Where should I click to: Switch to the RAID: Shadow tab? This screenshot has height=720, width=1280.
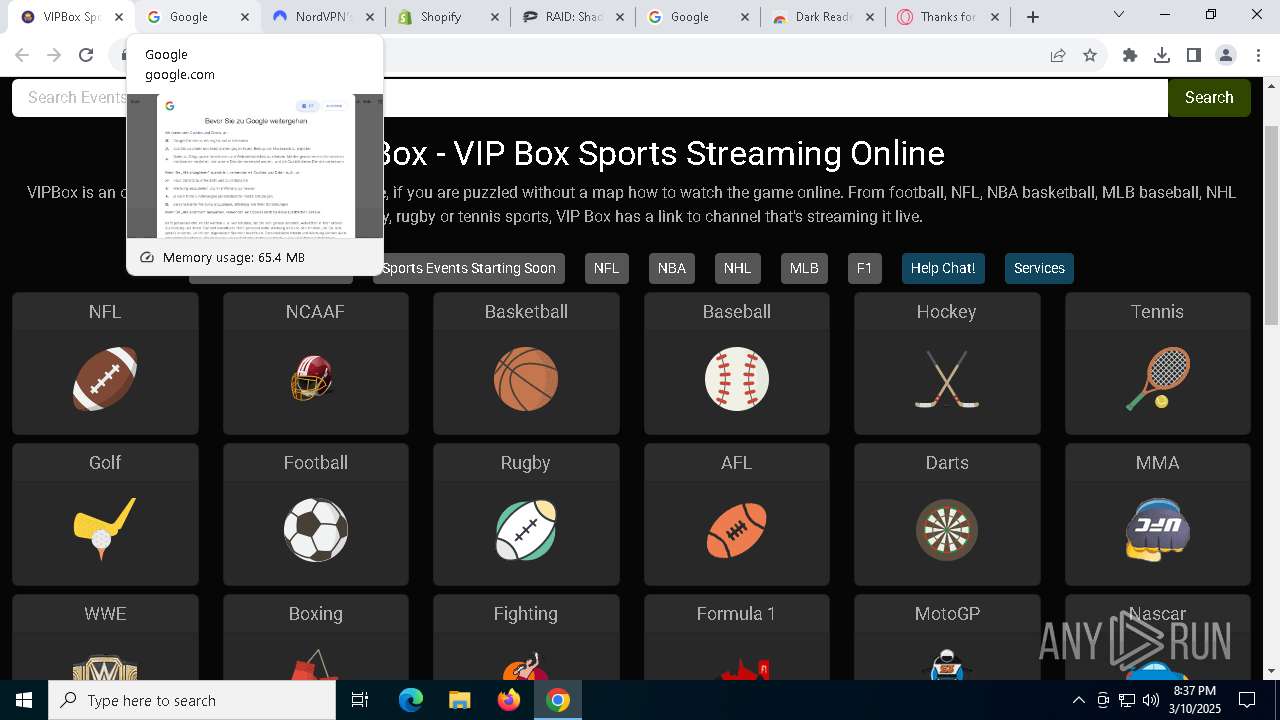click(573, 17)
